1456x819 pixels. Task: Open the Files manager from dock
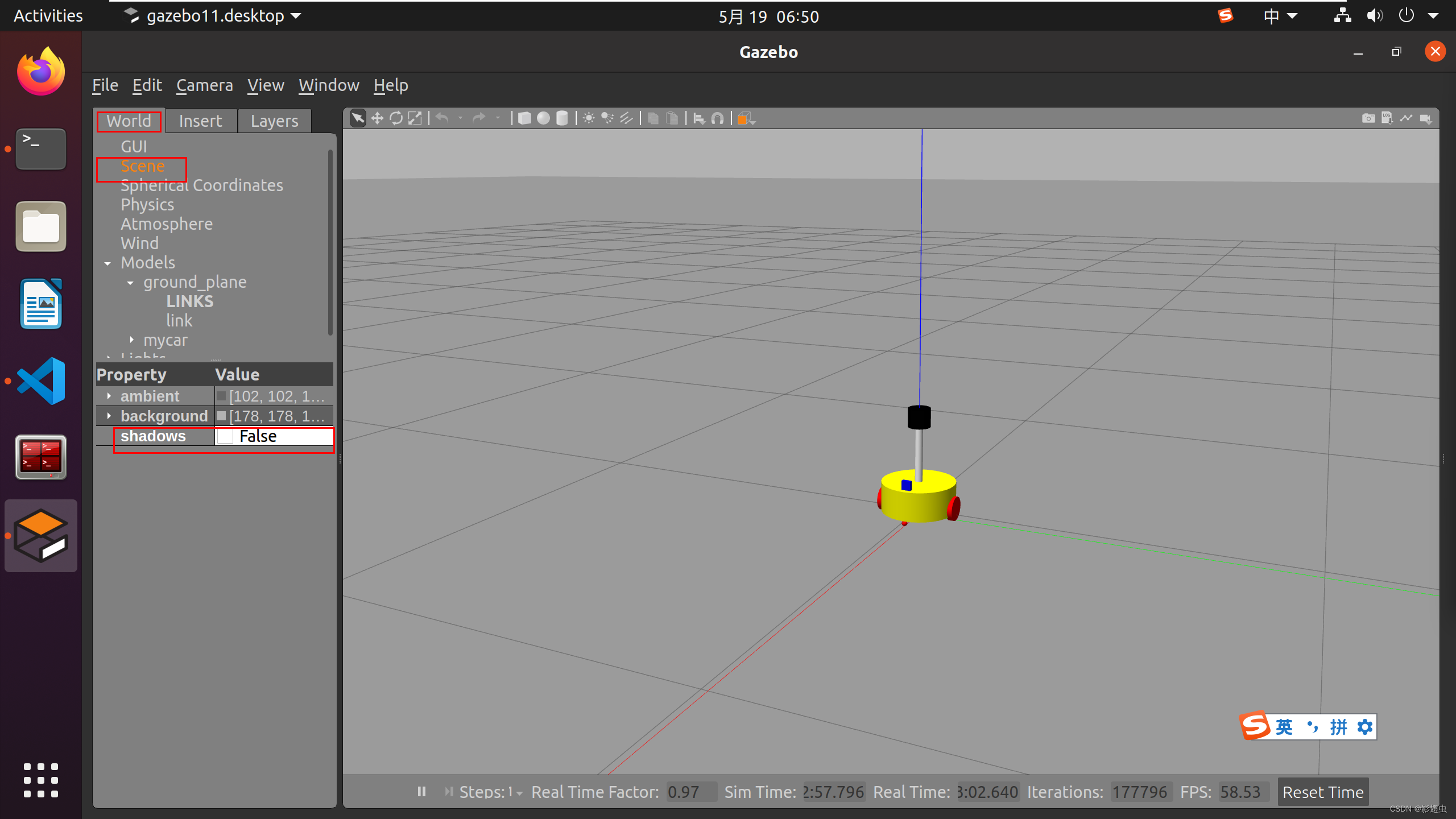(x=41, y=226)
